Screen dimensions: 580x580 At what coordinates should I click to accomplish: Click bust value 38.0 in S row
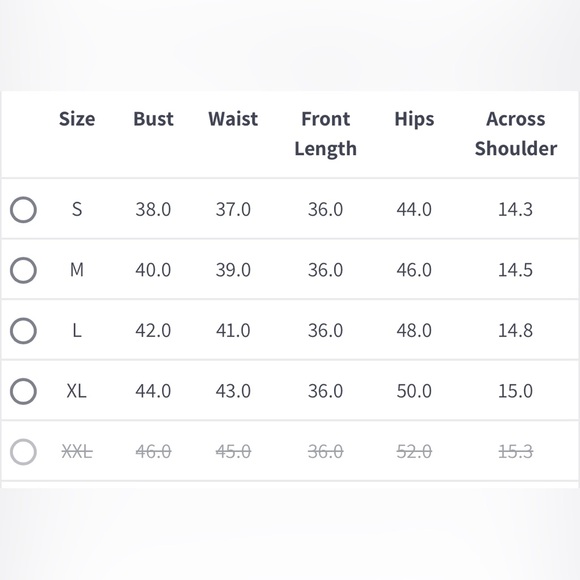click(x=153, y=209)
